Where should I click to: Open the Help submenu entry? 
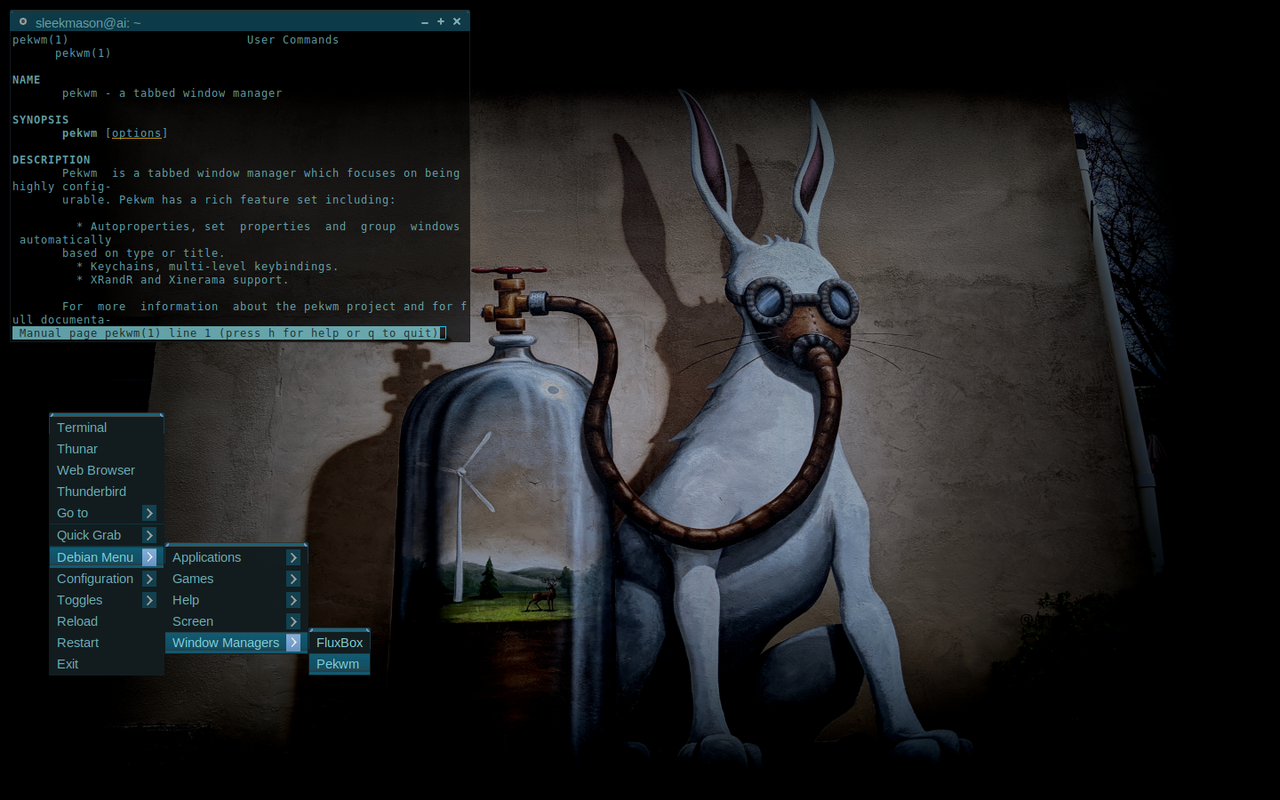(236, 600)
